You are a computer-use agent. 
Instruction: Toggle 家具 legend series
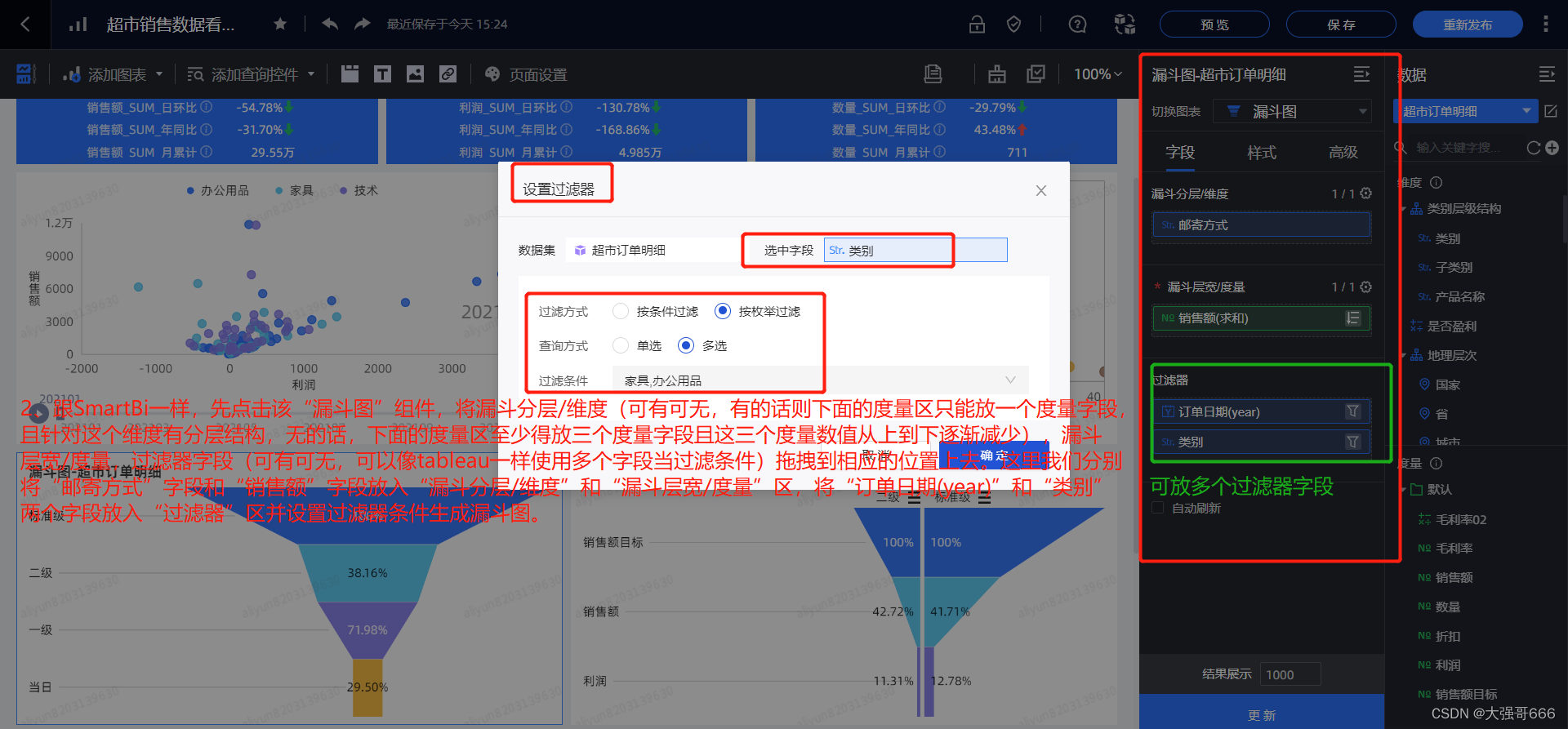[x=294, y=190]
